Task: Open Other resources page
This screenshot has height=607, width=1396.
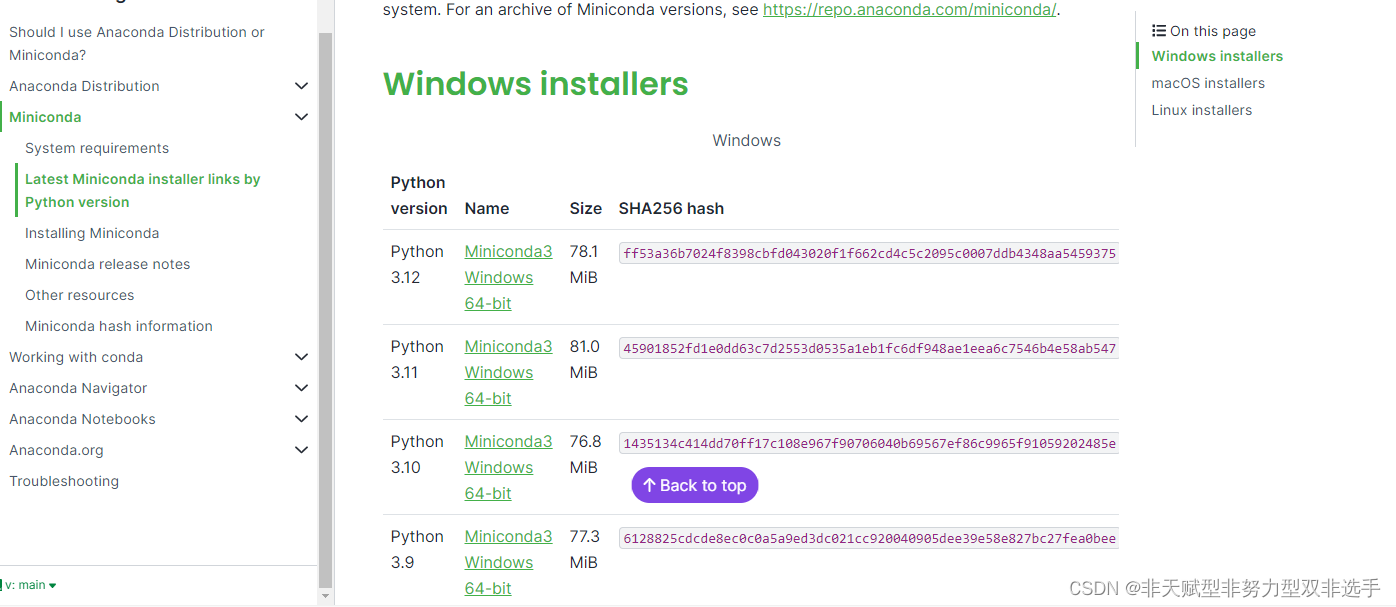Action: pos(79,295)
